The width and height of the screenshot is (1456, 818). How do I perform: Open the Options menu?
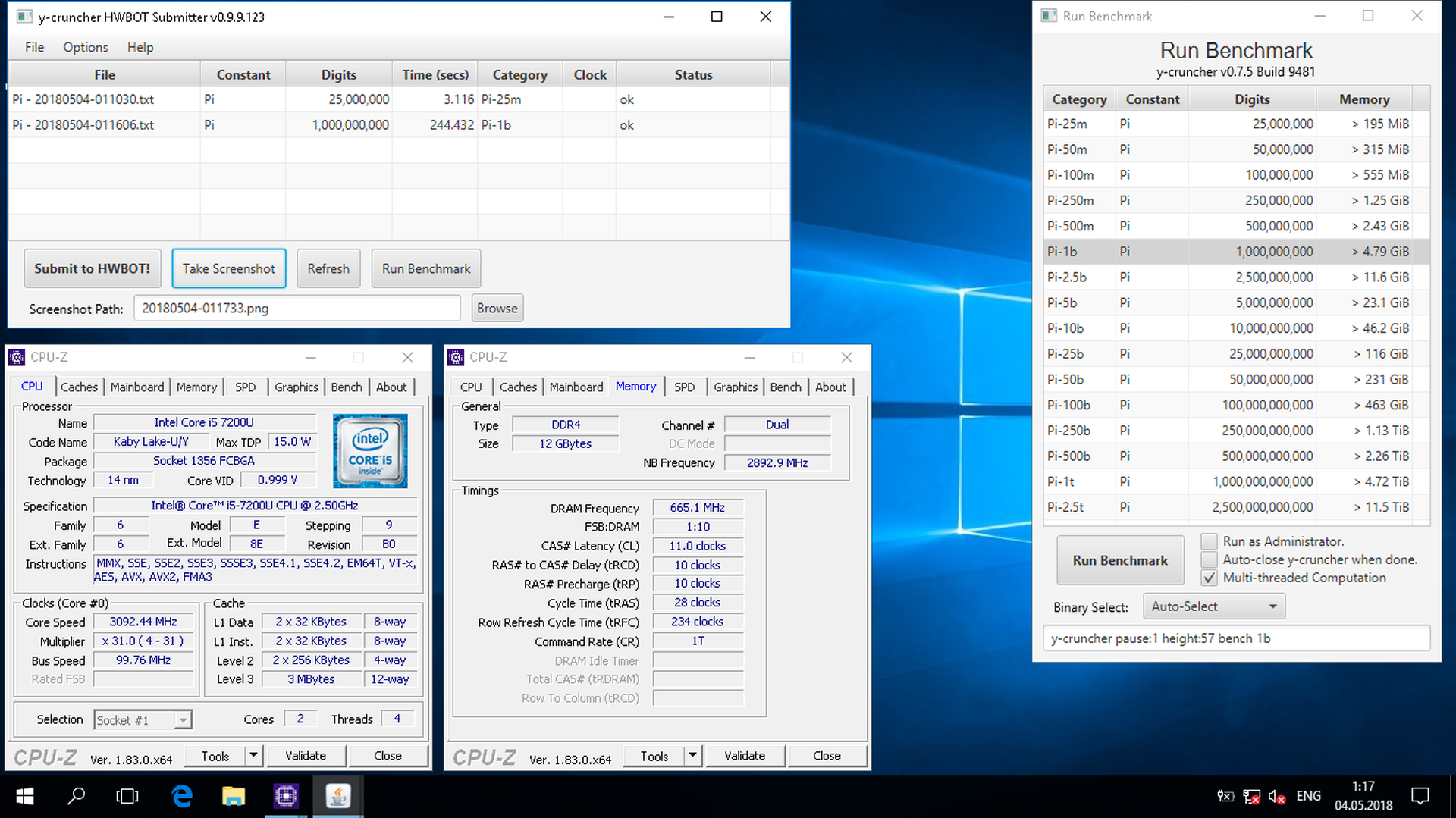pos(86,47)
